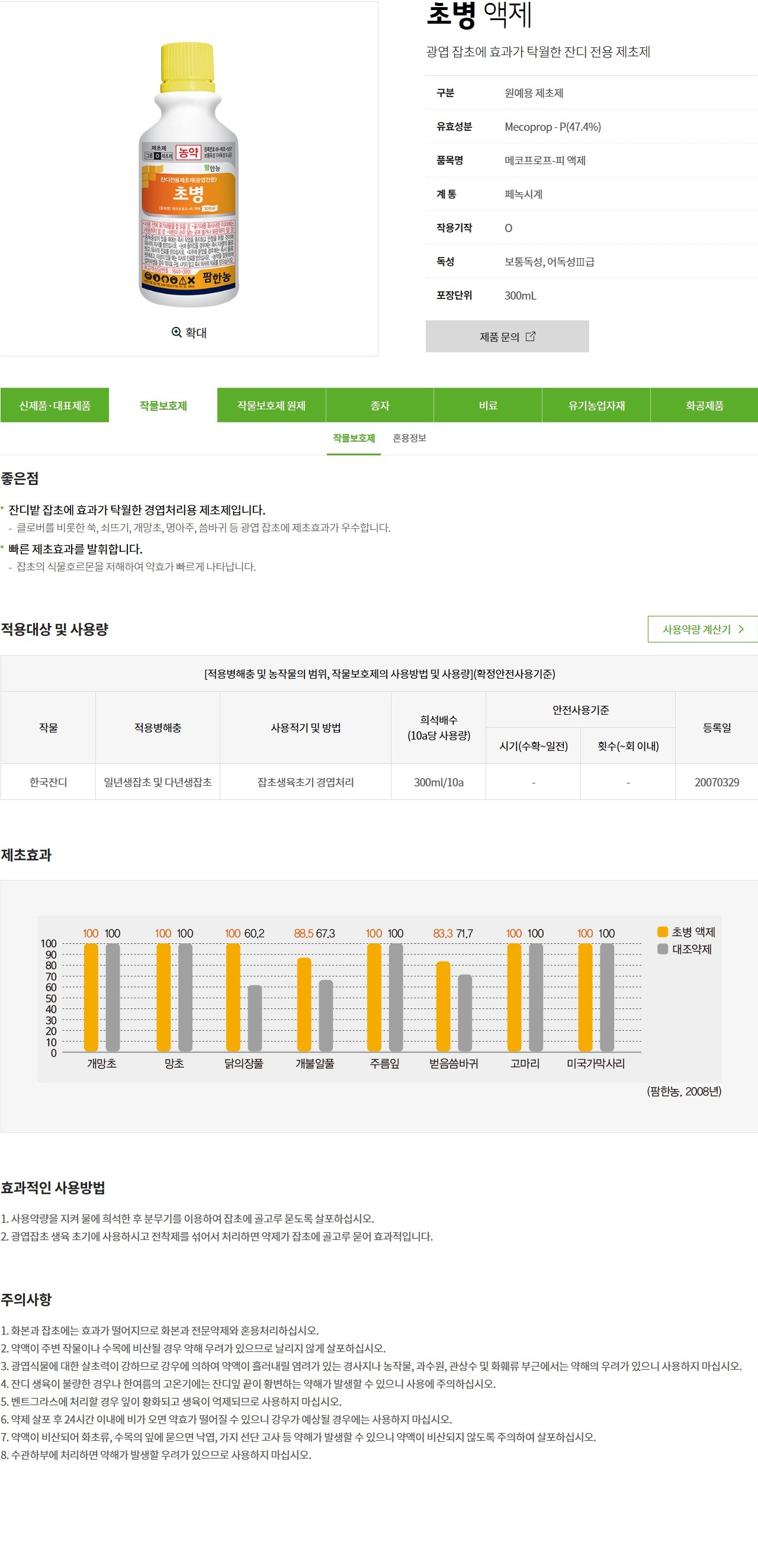Click the 주의사항 section heading
Screen dimensions: 758x1568
coord(26,1300)
